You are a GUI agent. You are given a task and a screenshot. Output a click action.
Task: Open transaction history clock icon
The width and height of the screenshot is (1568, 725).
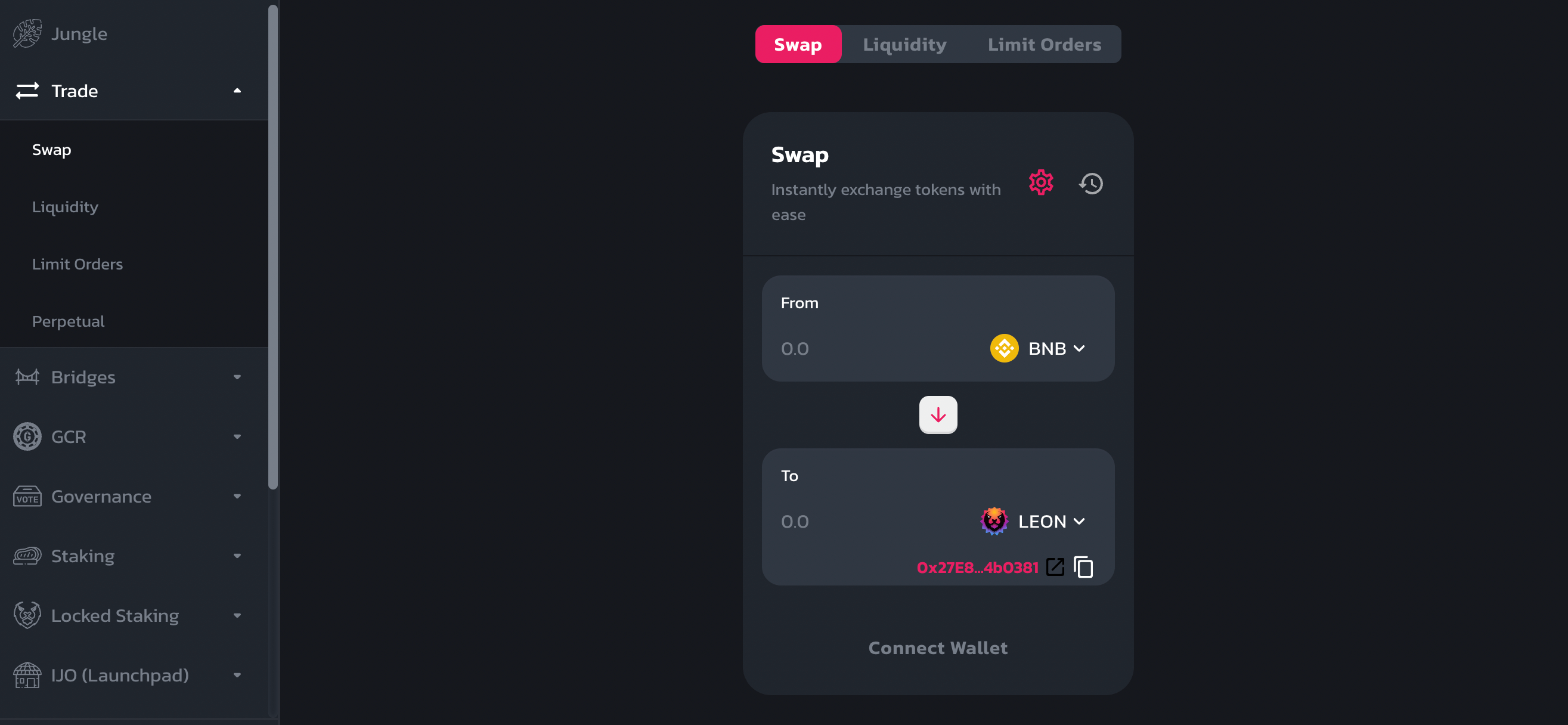click(x=1091, y=183)
